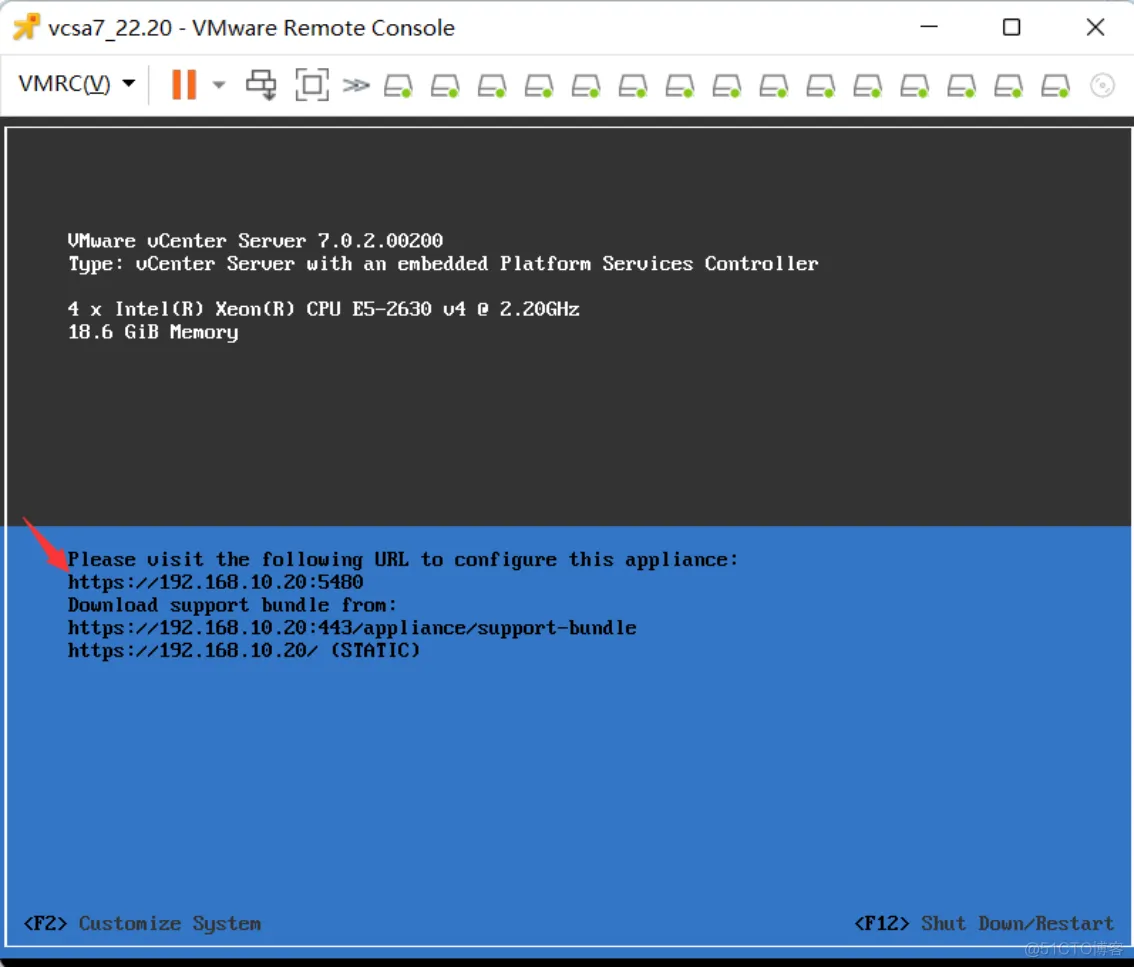Click 'Please visit the following URL' line
The width and height of the screenshot is (1134, 968).
403,560
